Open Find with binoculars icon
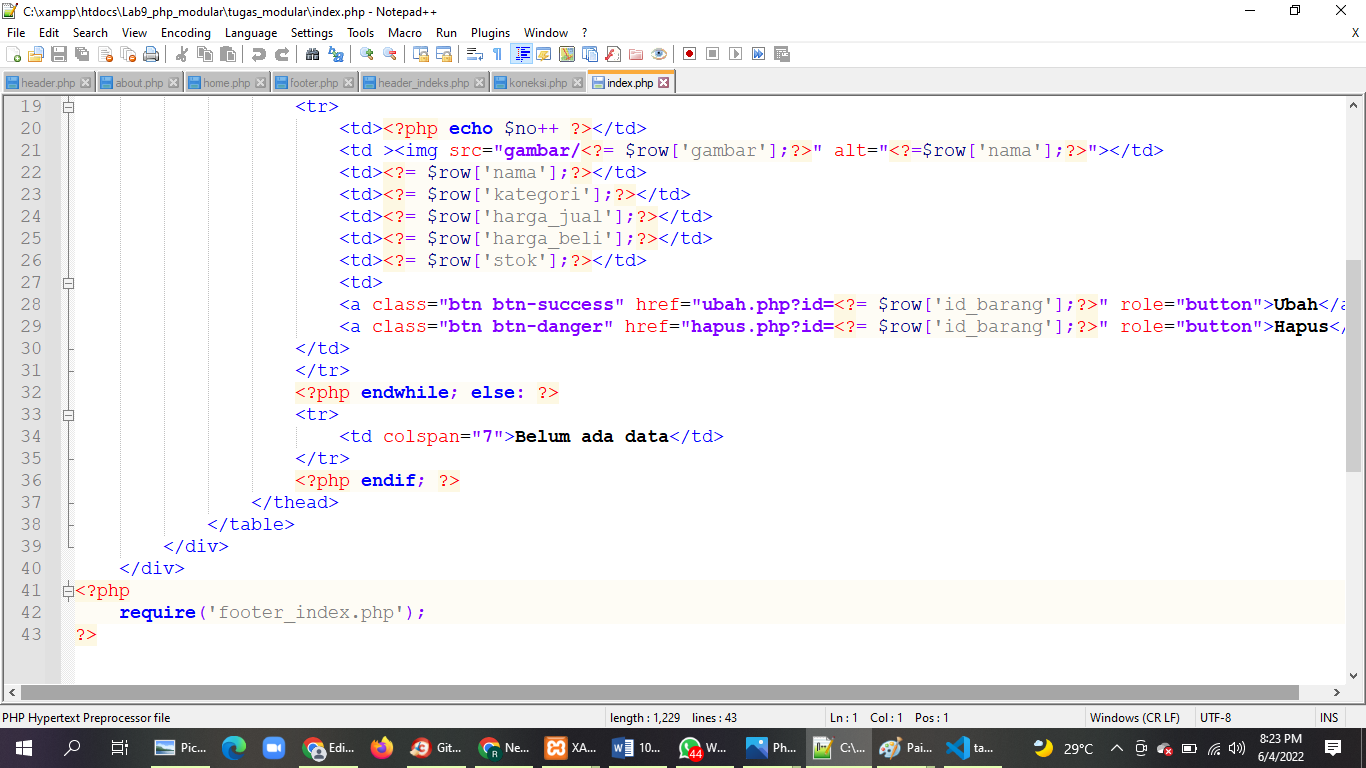Screen dimensions: 1366x768 313,54
